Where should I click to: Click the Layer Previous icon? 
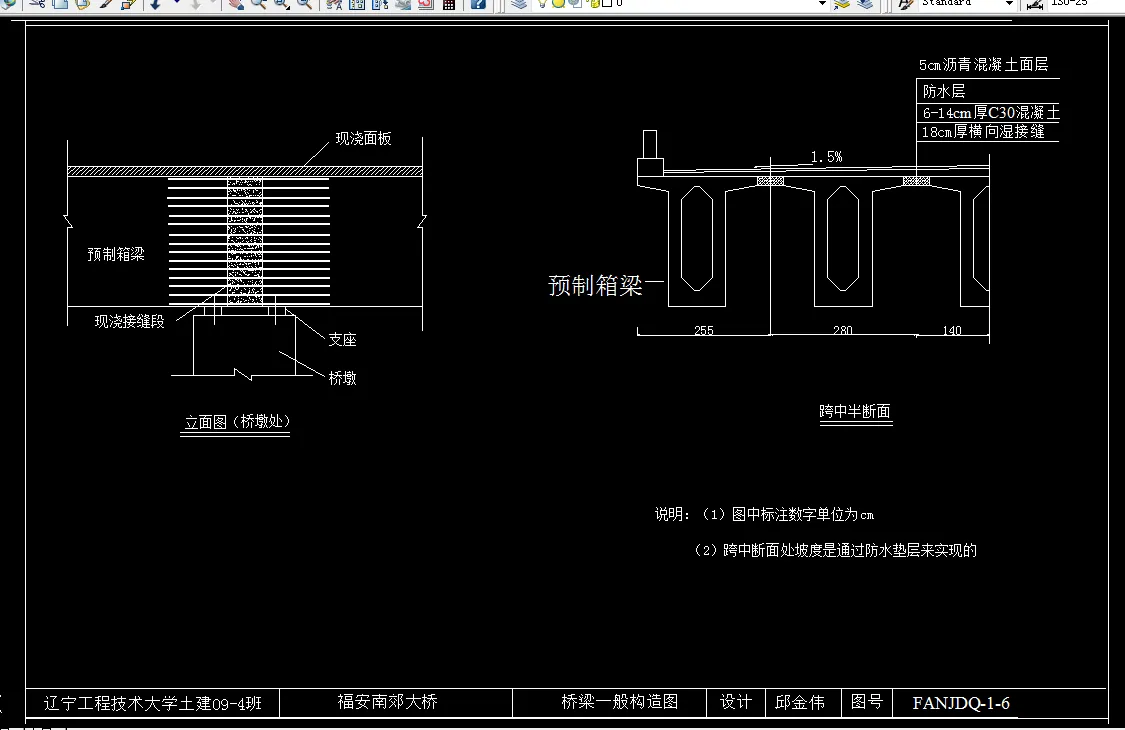pyautogui.click(x=866, y=4)
